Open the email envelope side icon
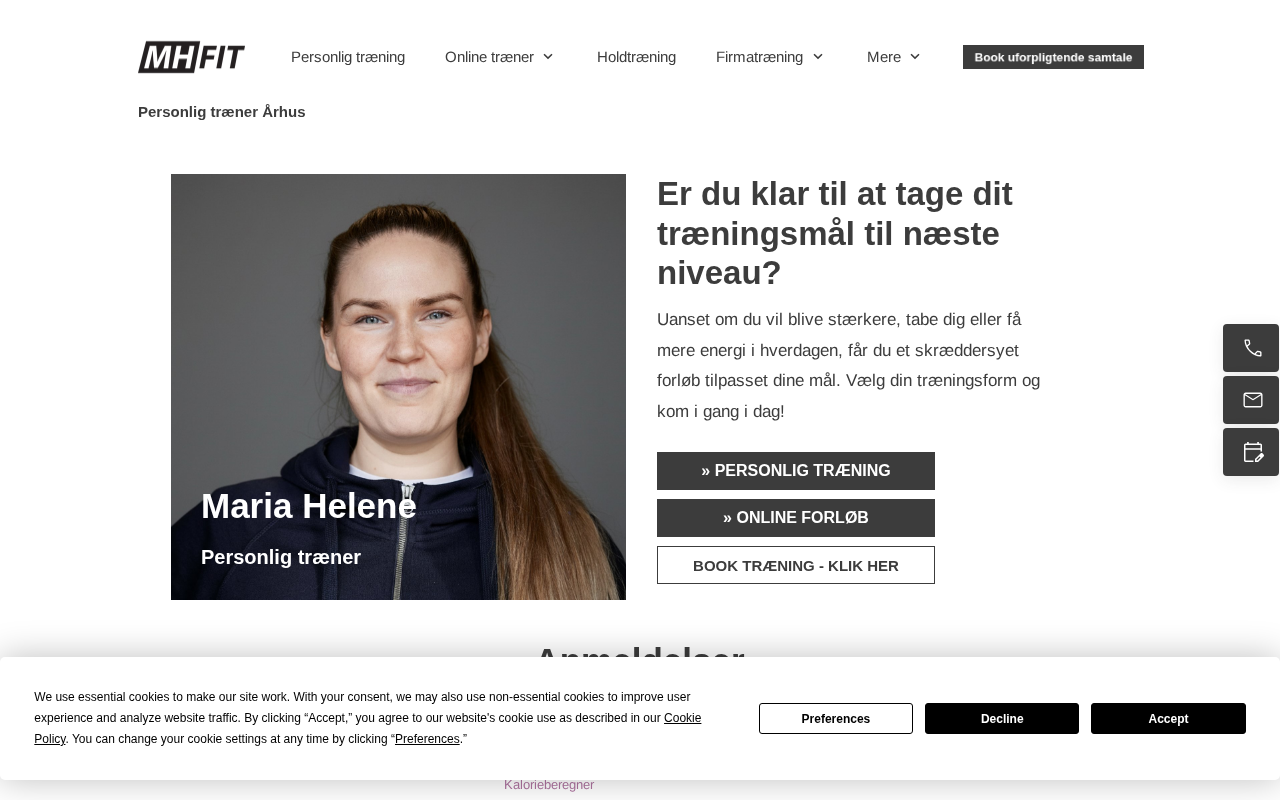Image resolution: width=1280 pixels, height=800 pixels. pyautogui.click(x=1251, y=400)
